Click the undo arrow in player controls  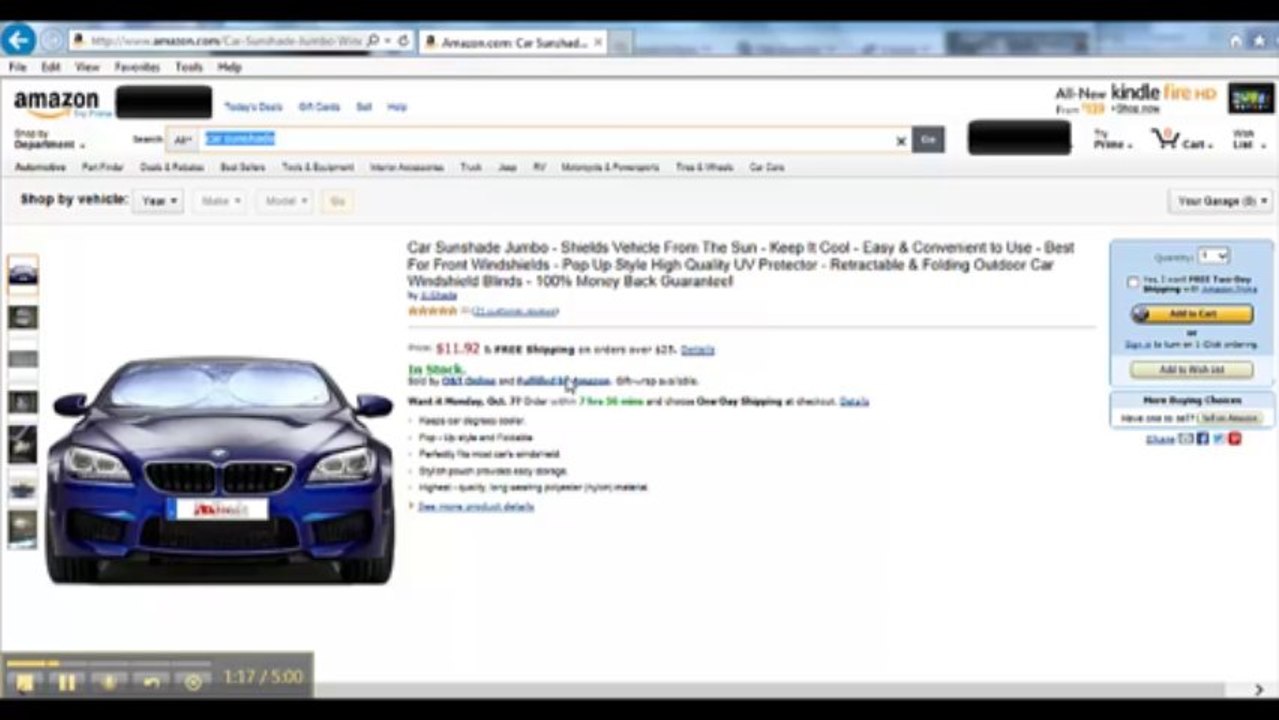pos(151,682)
